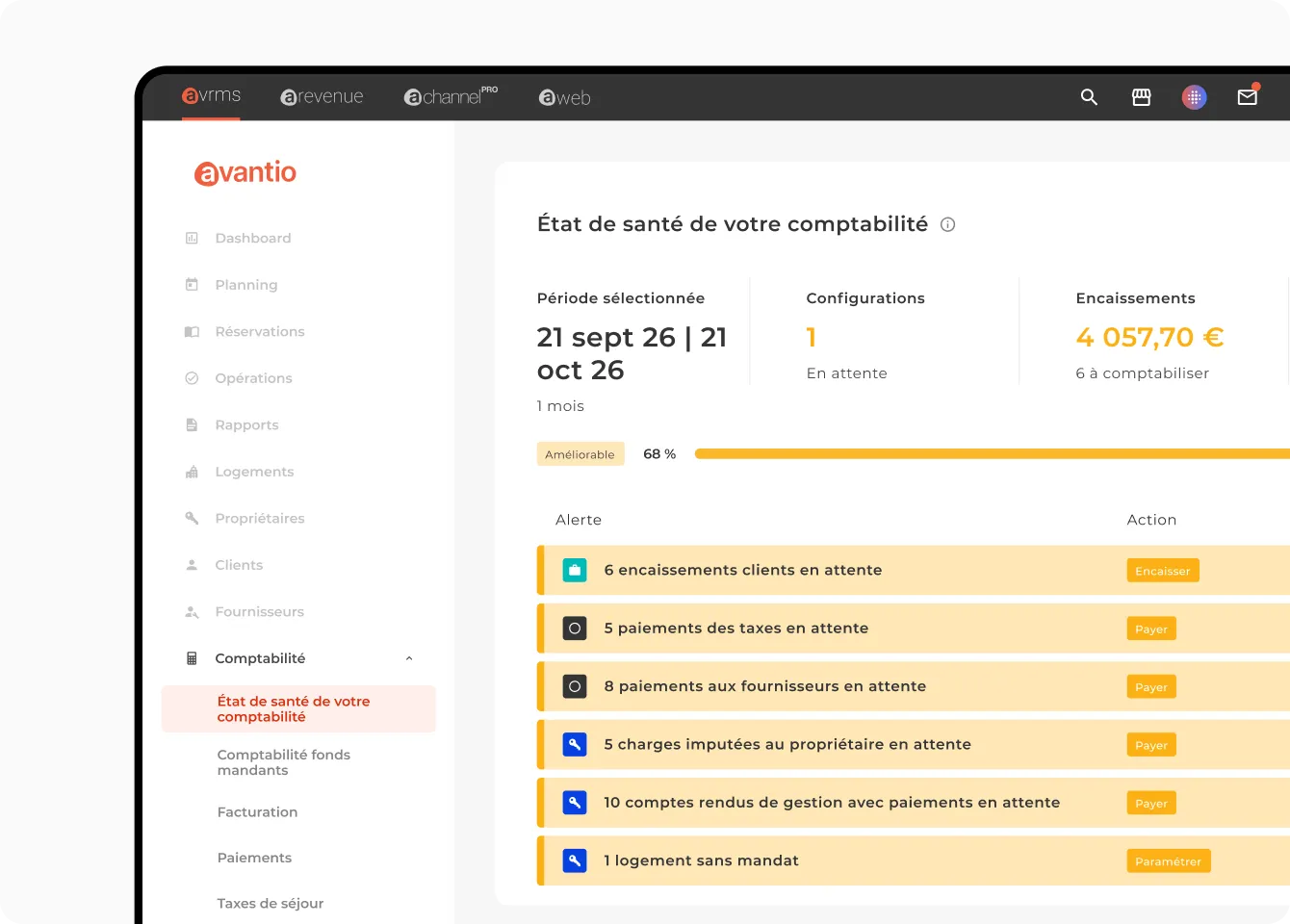The width and height of the screenshot is (1290, 924).
Task: Click the Fournisseurs sidebar icon
Action: pos(192,611)
